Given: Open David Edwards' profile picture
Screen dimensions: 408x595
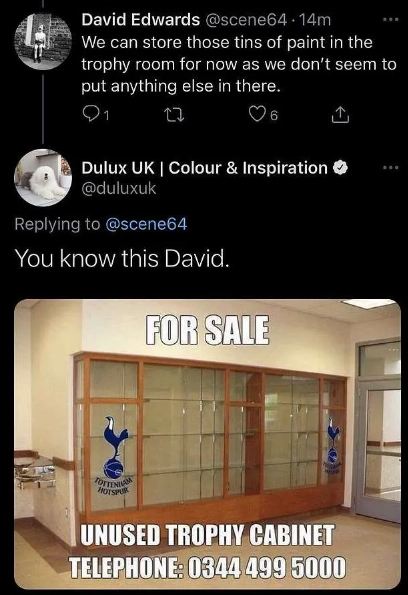Looking at the screenshot, I should click(43, 41).
